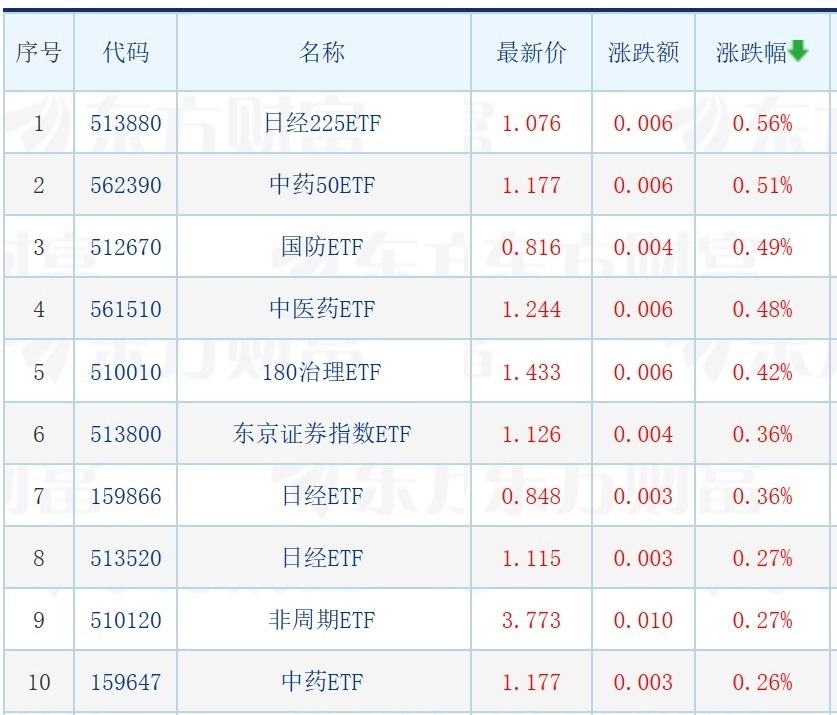This screenshot has height=715, width=837.
Task: Click the 180治理ETF fund name
Action: [x=322, y=372]
